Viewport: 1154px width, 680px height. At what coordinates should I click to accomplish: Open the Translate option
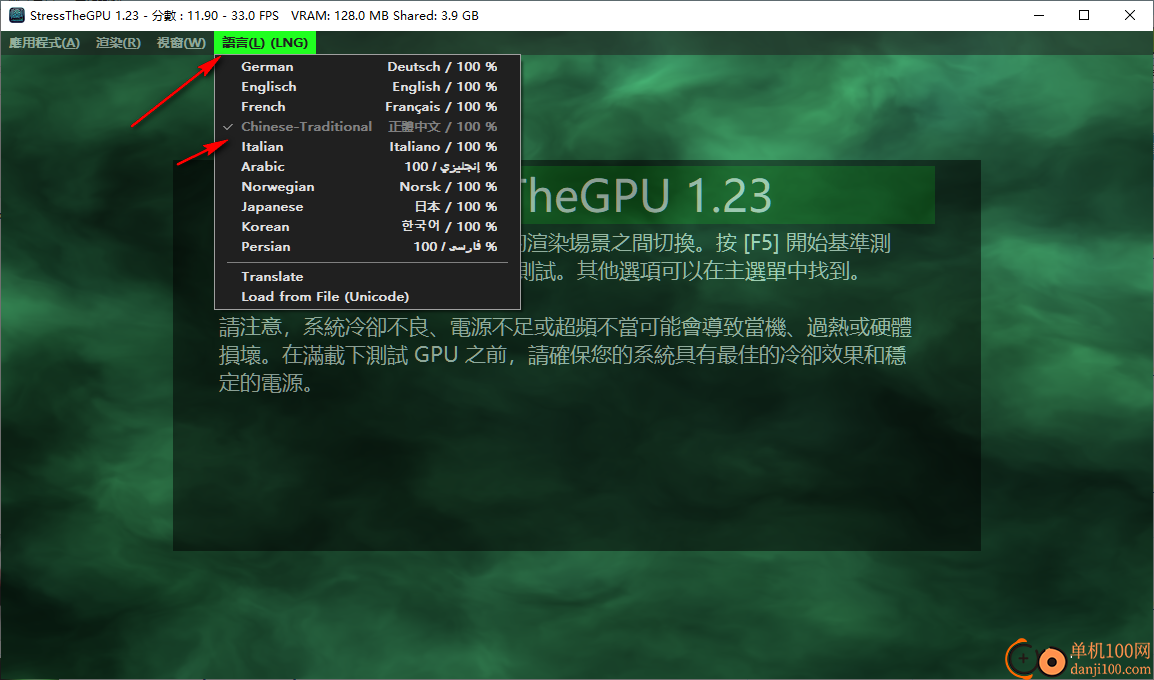click(x=367, y=277)
